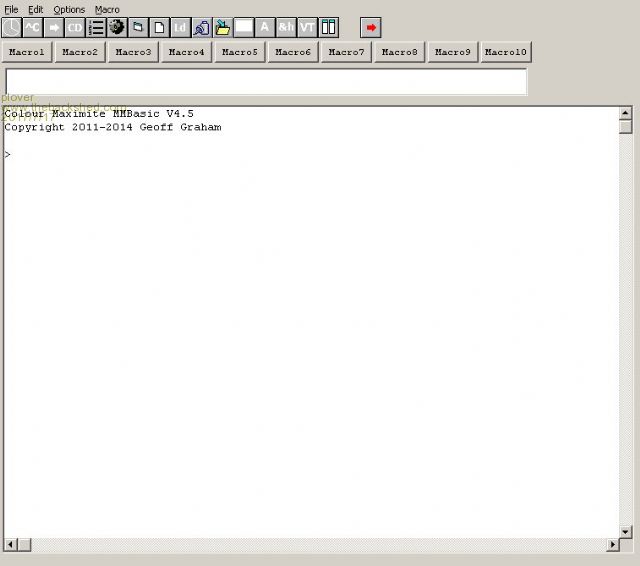Image resolution: width=640 pixels, height=566 pixels.
Task: Click the clock icon in the toolbar
Action: click(11, 28)
